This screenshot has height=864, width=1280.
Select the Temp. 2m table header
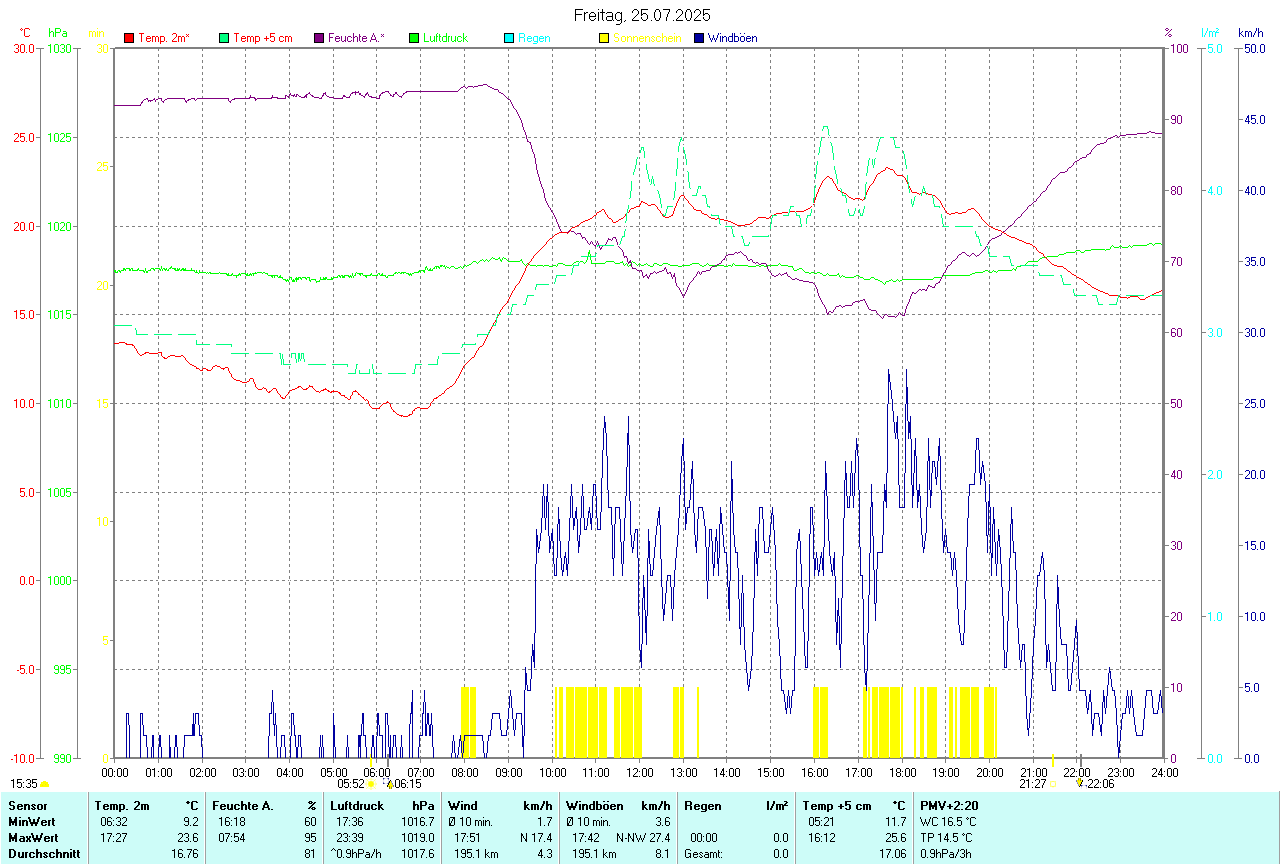(122, 805)
